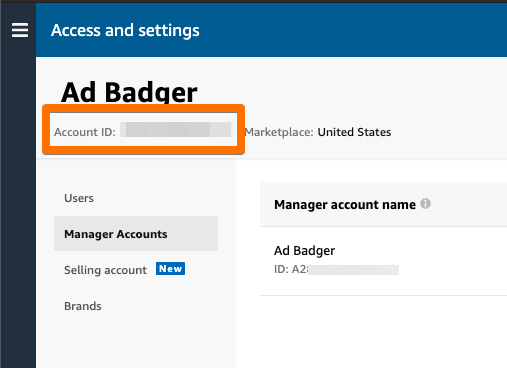Click the New badge beside Selling account
The height and width of the screenshot is (368, 507).
(170, 269)
